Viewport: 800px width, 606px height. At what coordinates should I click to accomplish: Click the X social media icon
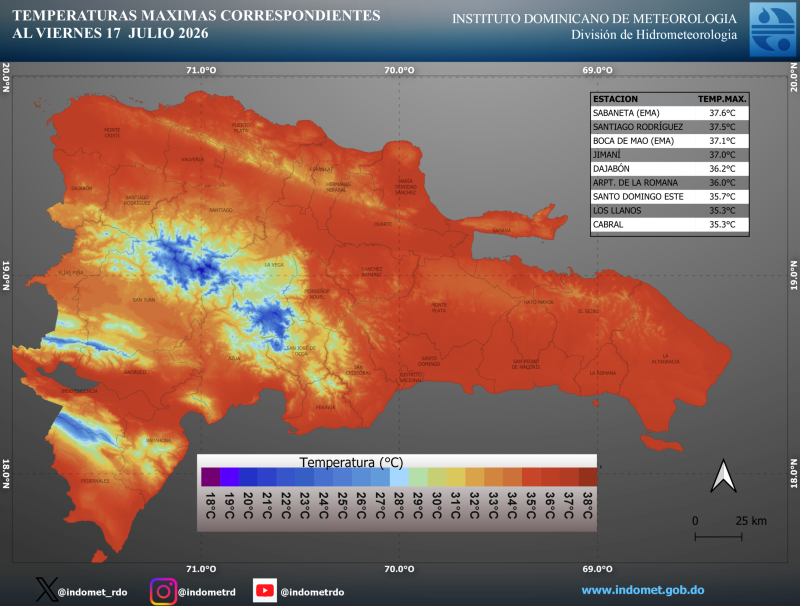(x=46, y=590)
